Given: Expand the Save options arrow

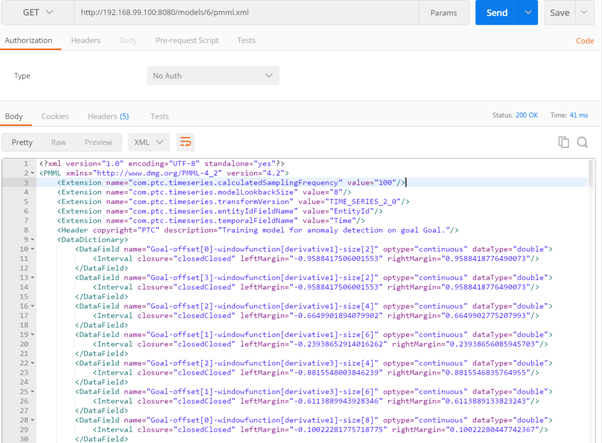Looking at the screenshot, I should click(584, 13).
